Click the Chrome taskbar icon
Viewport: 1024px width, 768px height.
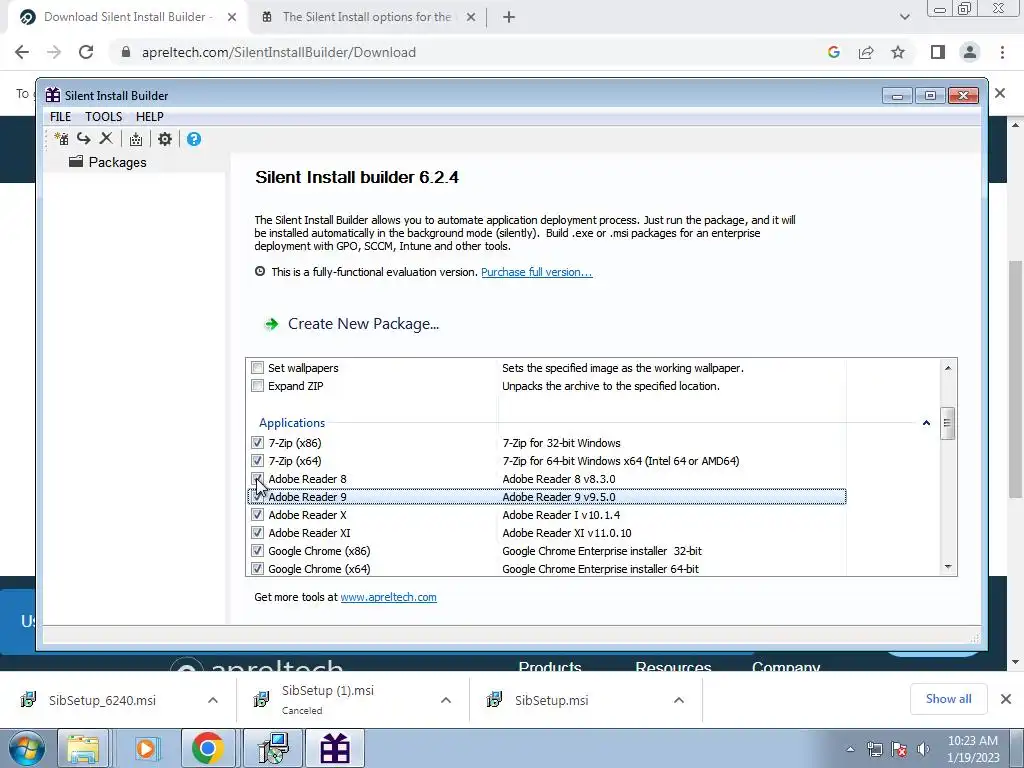coord(208,749)
